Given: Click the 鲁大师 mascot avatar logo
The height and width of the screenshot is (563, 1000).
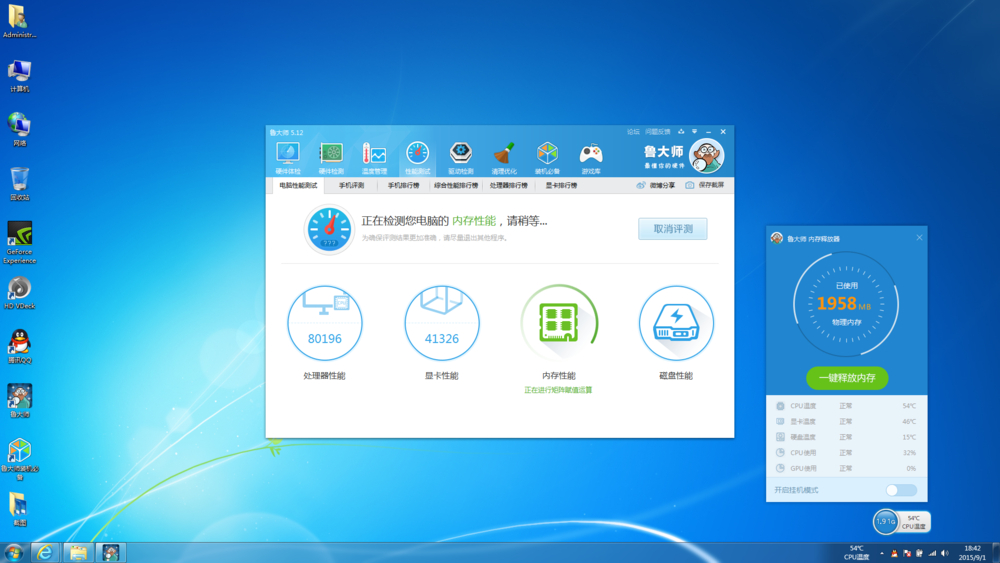Looking at the screenshot, I should click(x=707, y=156).
